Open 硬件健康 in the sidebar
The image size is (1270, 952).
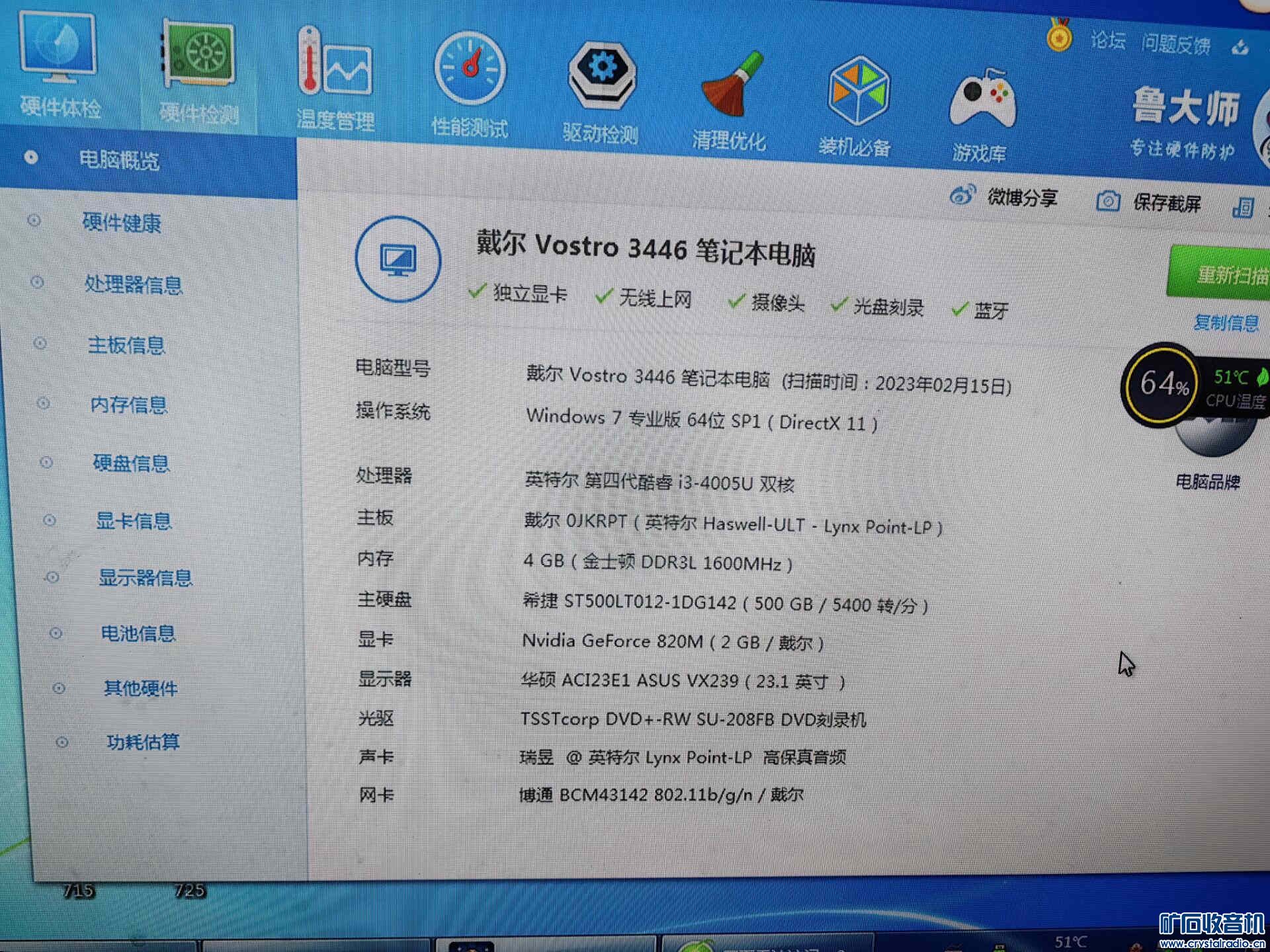[x=122, y=223]
